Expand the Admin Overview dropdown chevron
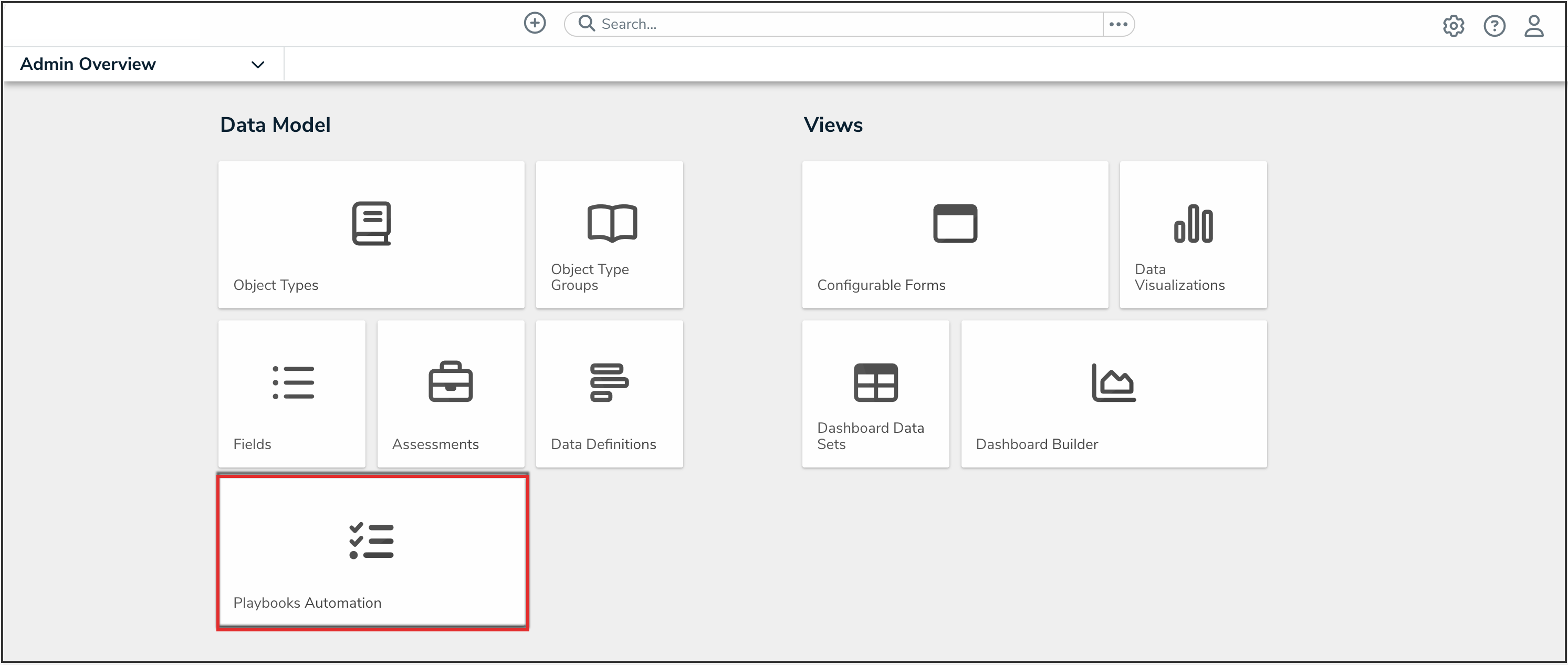 [x=258, y=65]
